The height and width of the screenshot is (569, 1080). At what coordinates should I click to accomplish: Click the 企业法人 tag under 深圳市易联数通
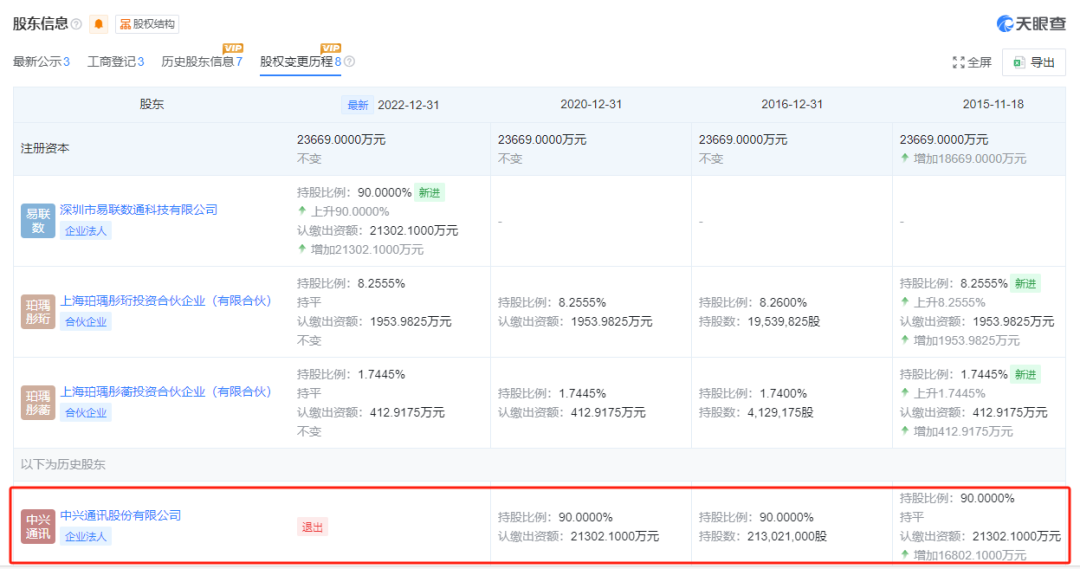pyautogui.click(x=85, y=231)
